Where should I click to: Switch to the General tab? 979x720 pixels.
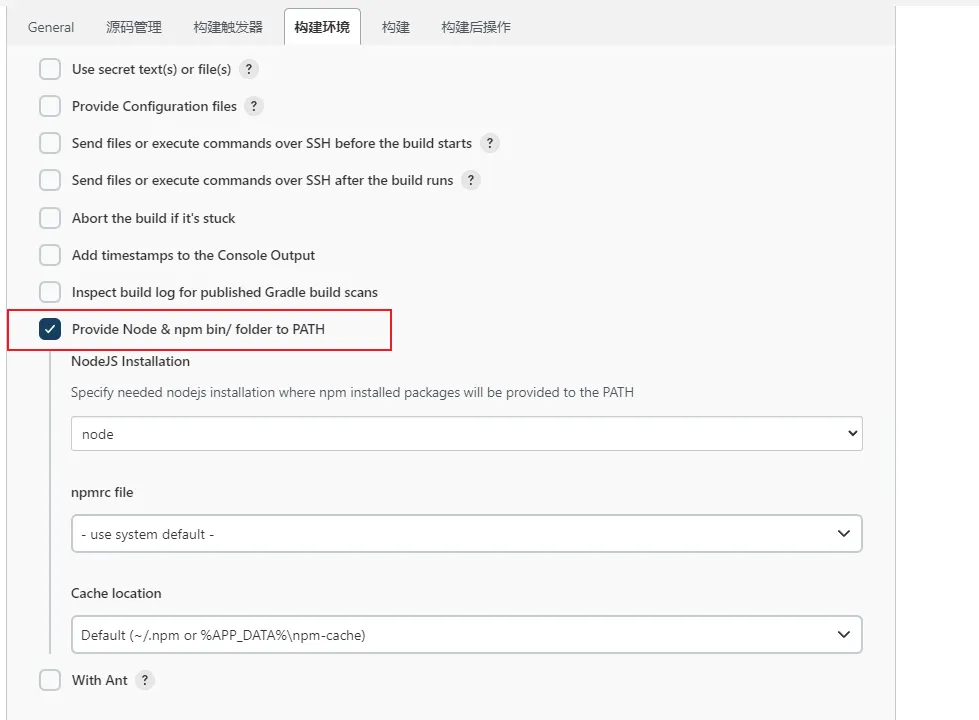[51, 27]
